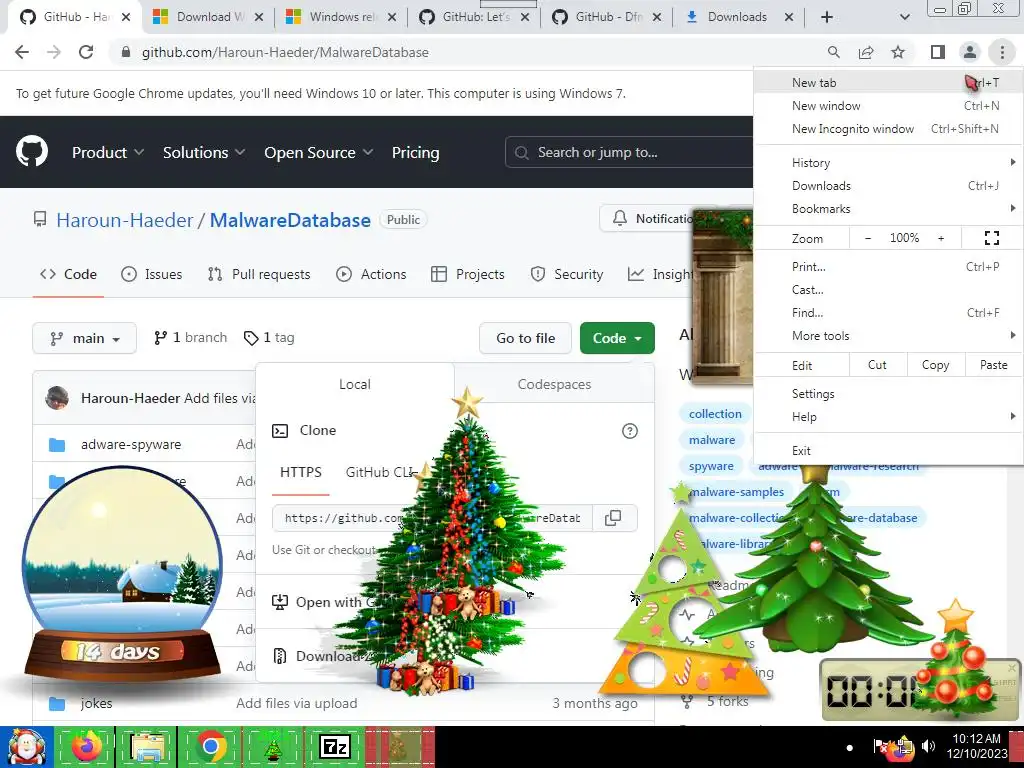Click the collection topic tag
The image size is (1024, 768).
coord(715,413)
